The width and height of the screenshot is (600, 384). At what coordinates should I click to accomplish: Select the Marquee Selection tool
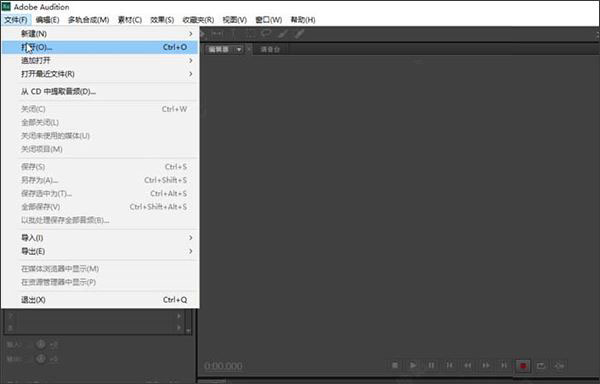click(x=250, y=34)
